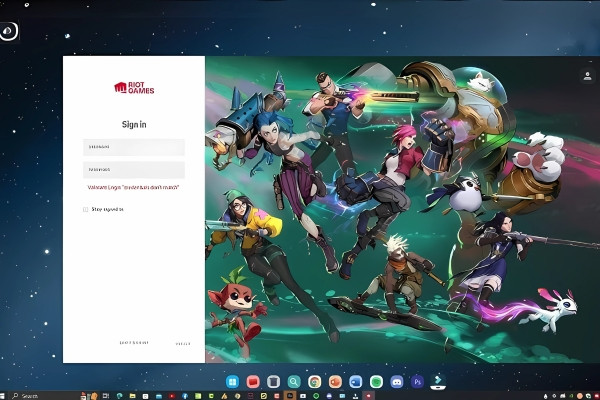Launch the blue Outlook icon in the dock
600x400 pixels.
(355, 381)
